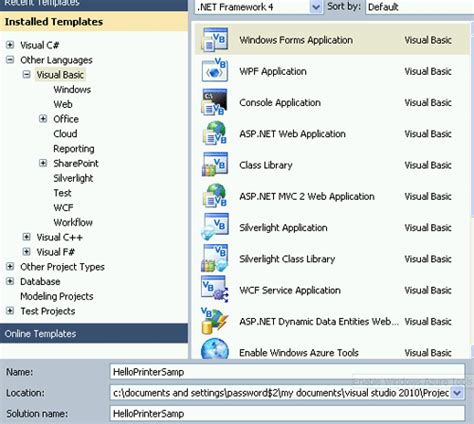The height and width of the screenshot is (424, 474).
Task: Expand the Database node
Action: 10,281
